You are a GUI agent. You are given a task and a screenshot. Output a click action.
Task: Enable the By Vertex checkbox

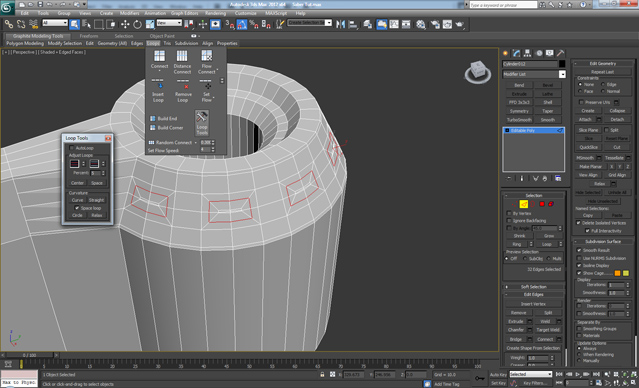(509, 213)
